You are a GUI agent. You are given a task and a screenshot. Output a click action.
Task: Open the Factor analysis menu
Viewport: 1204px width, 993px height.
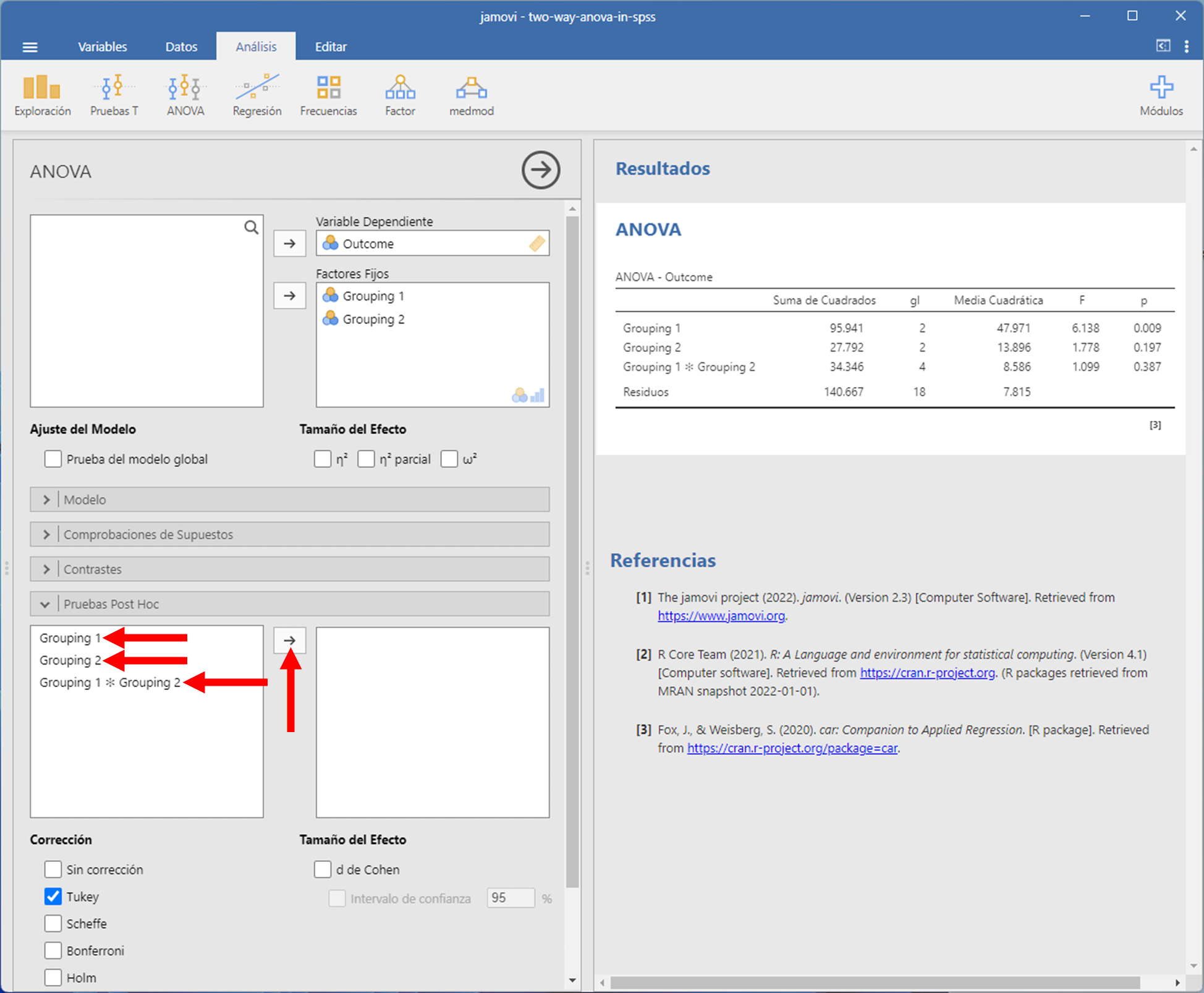pos(400,95)
